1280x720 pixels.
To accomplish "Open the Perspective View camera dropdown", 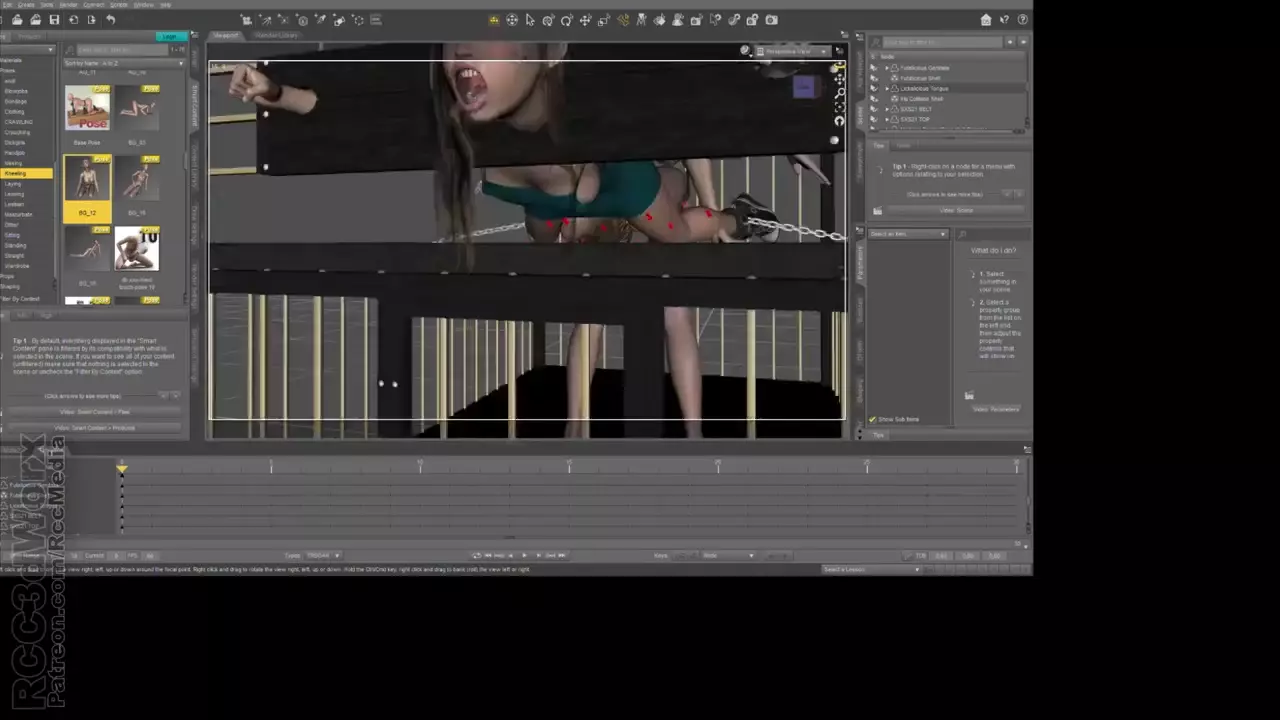I will pyautogui.click(x=794, y=51).
